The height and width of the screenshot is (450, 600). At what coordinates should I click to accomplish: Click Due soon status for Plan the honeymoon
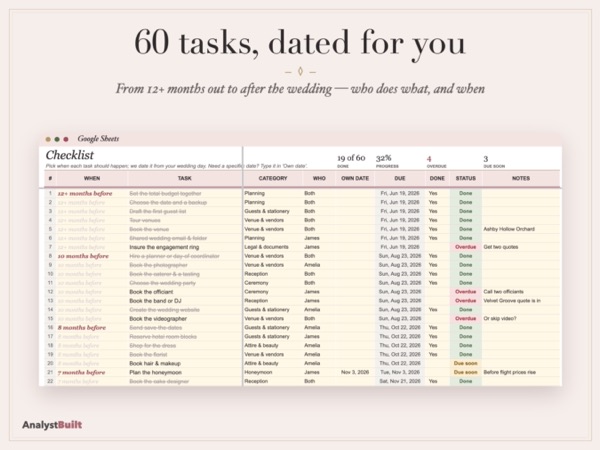point(466,372)
